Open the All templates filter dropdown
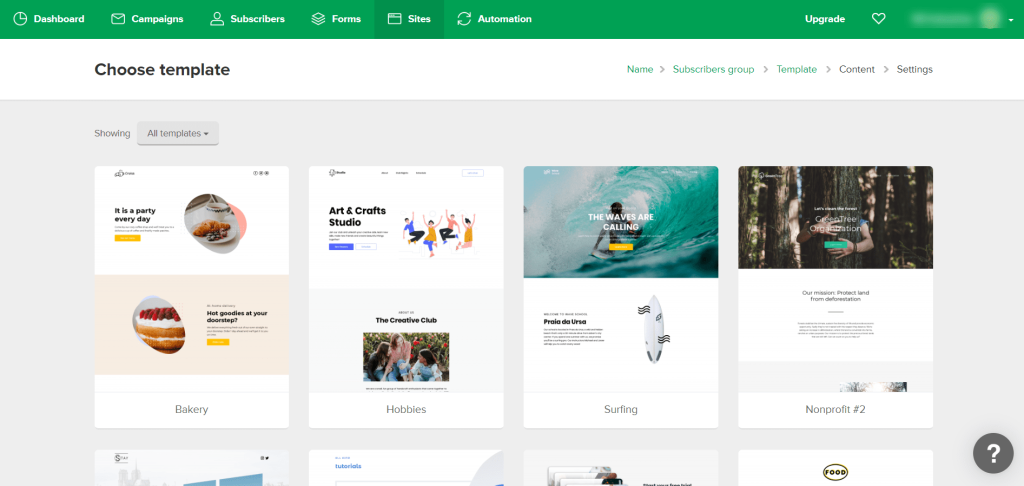1024x486 pixels. click(x=178, y=133)
